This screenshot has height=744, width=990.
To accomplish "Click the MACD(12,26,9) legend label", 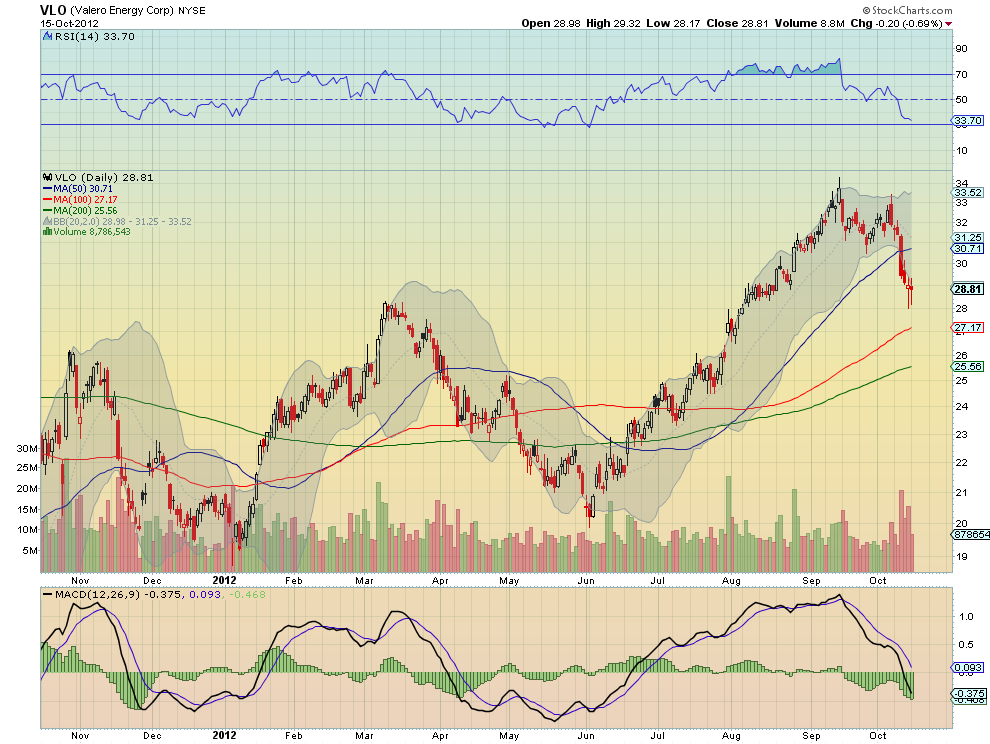I will (x=98, y=594).
